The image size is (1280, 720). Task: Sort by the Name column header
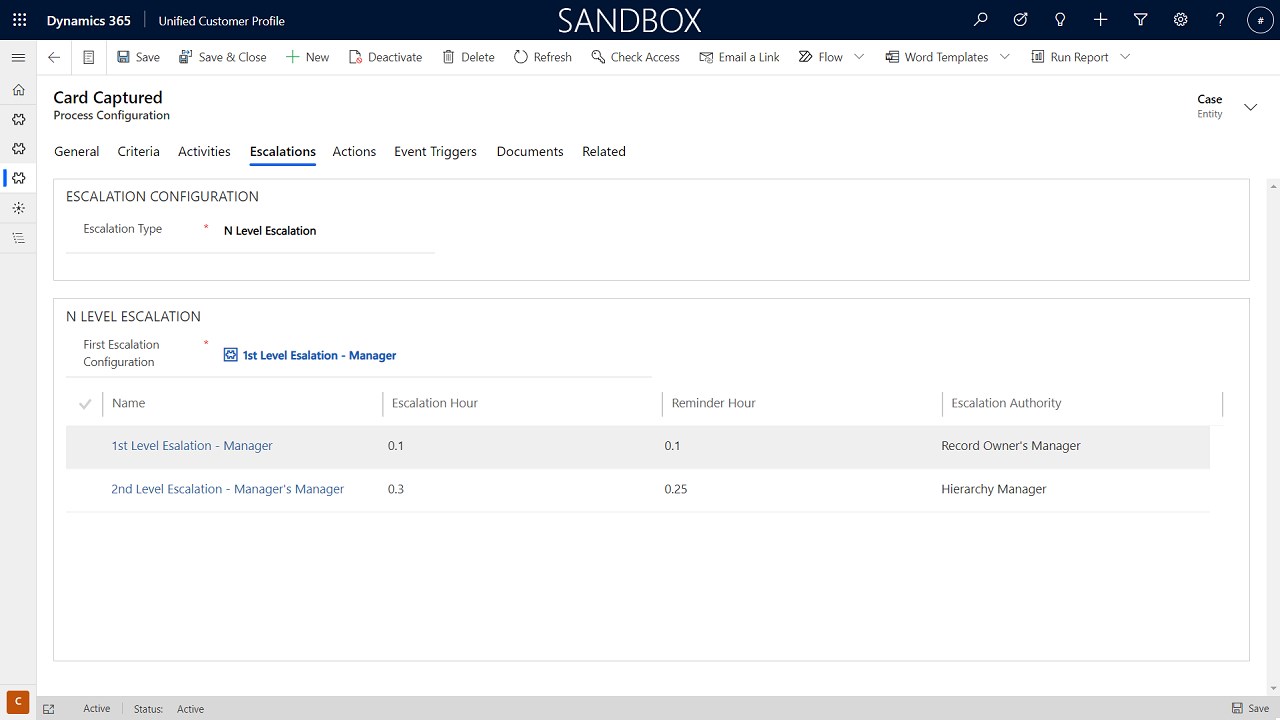pyautogui.click(x=129, y=403)
